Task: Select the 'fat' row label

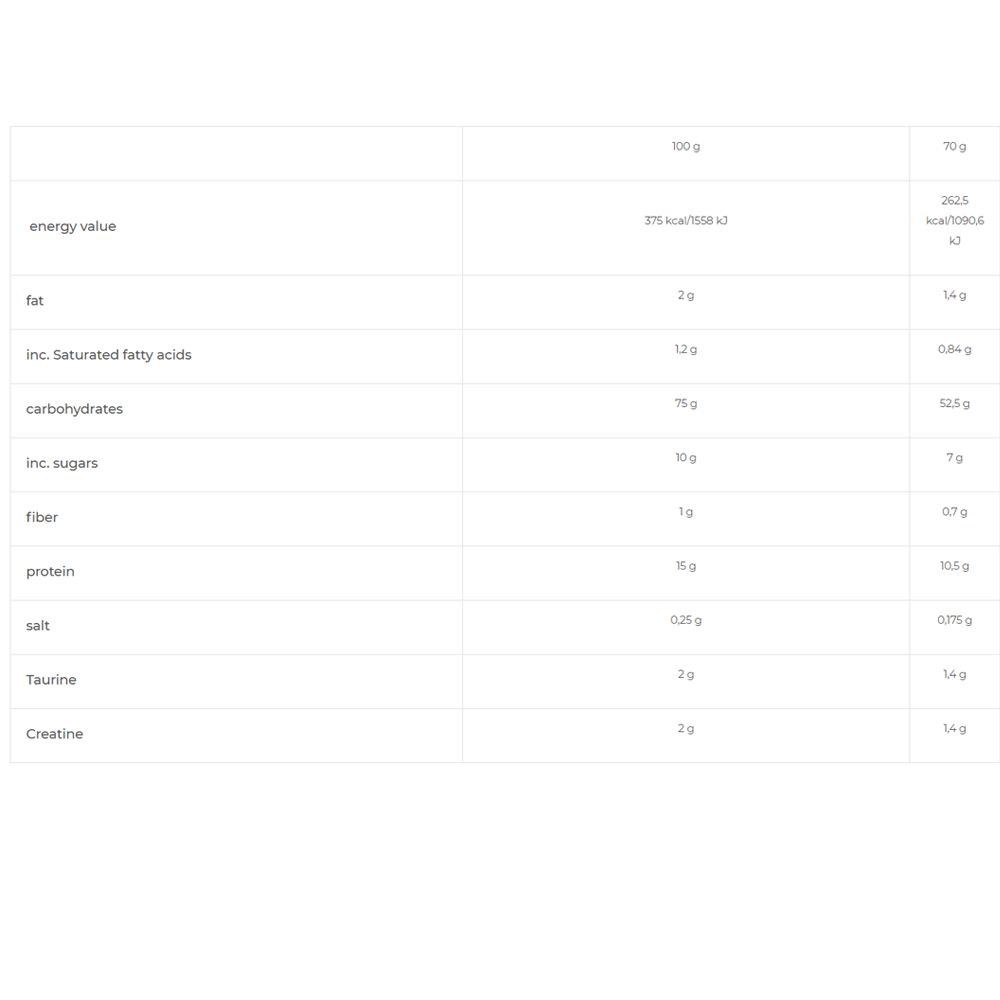Action: coord(35,301)
